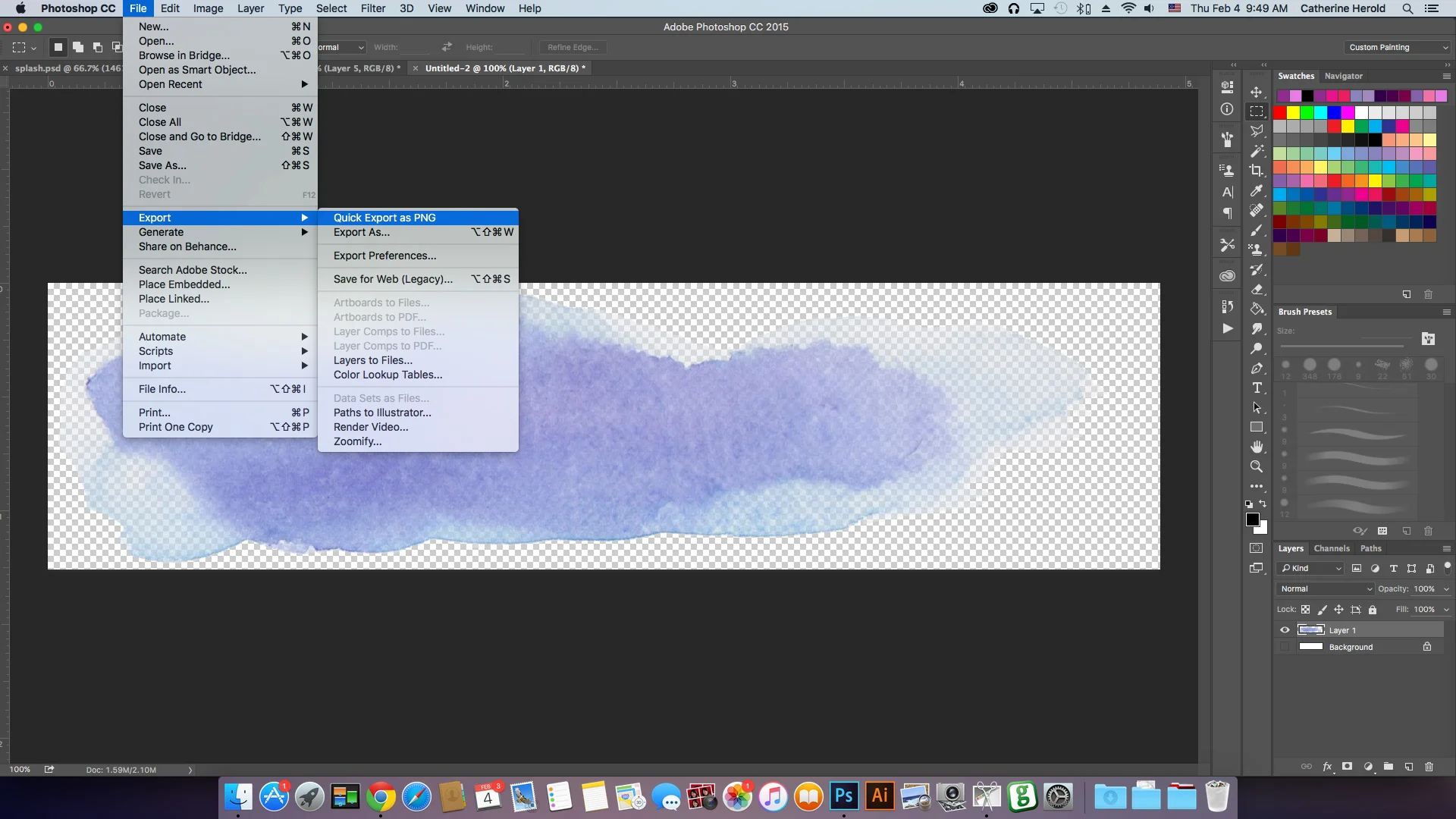The height and width of the screenshot is (819, 1456).
Task: Open the Character panel icon
Action: (x=1227, y=192)
